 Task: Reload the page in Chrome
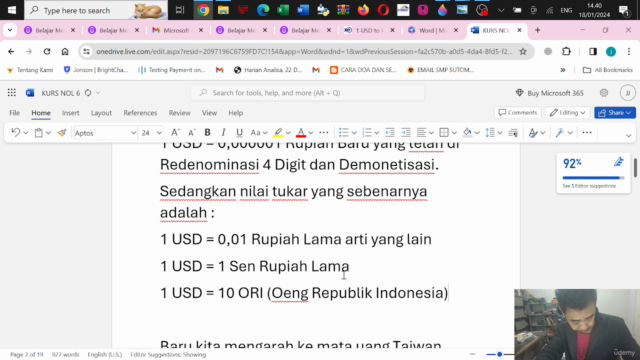point(47,51)
